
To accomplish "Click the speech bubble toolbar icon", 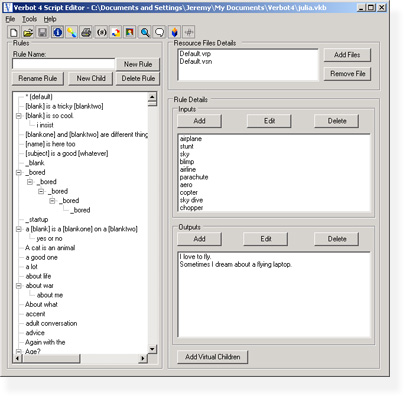I will pos(159,32).
